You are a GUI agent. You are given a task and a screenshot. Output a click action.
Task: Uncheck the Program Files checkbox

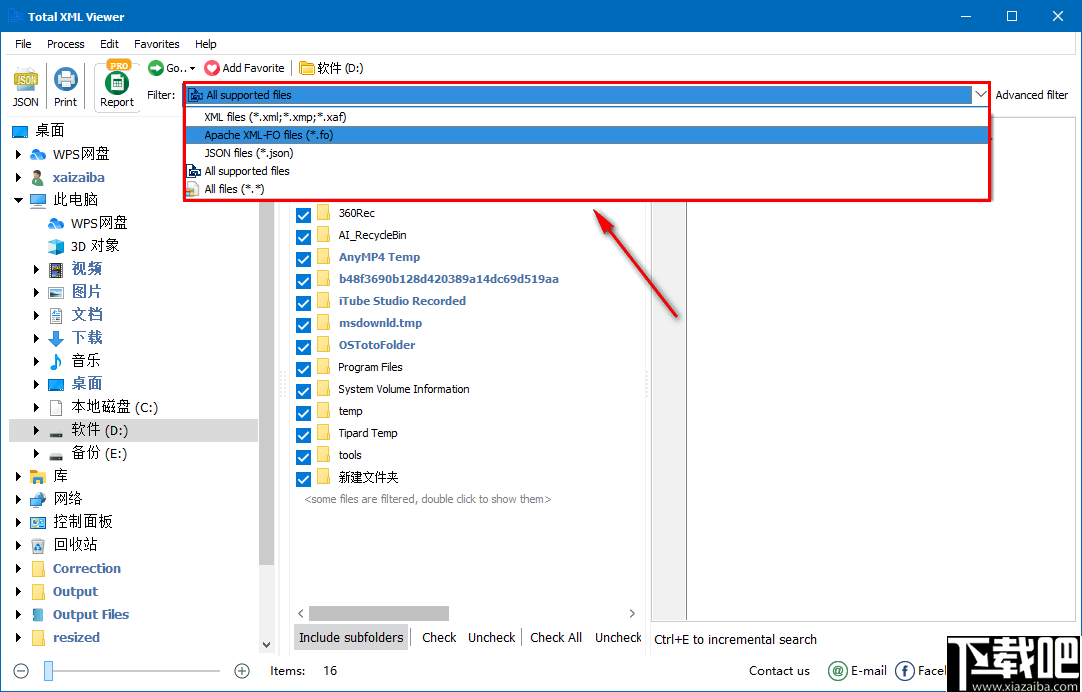point(303,368)
